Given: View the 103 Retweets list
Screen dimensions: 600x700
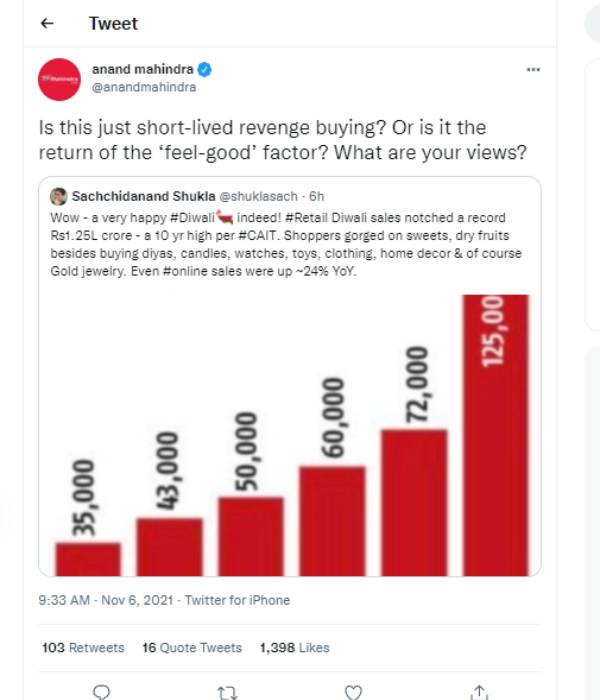Looking at the screenshot, I should pos(83,648).
